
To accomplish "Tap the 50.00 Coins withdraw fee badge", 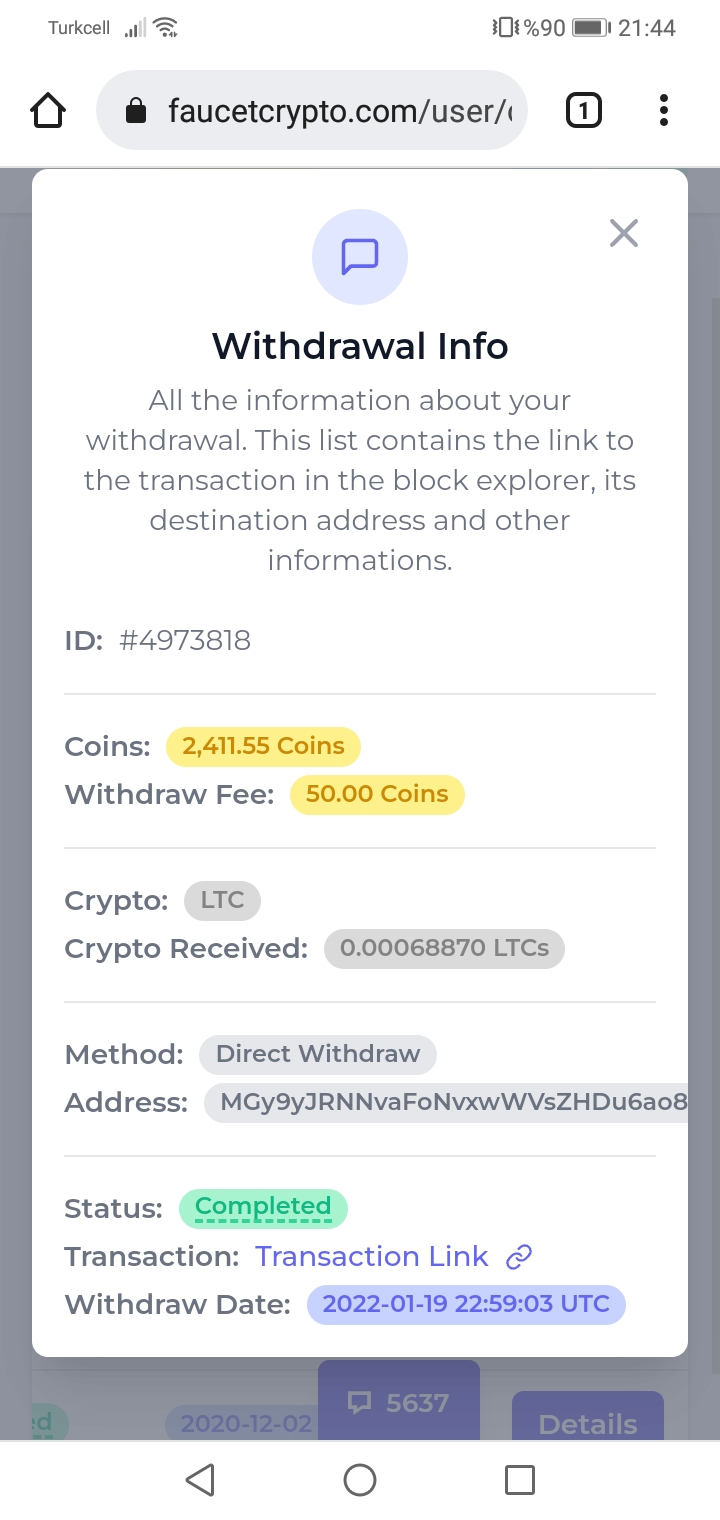I will [377, 794].
